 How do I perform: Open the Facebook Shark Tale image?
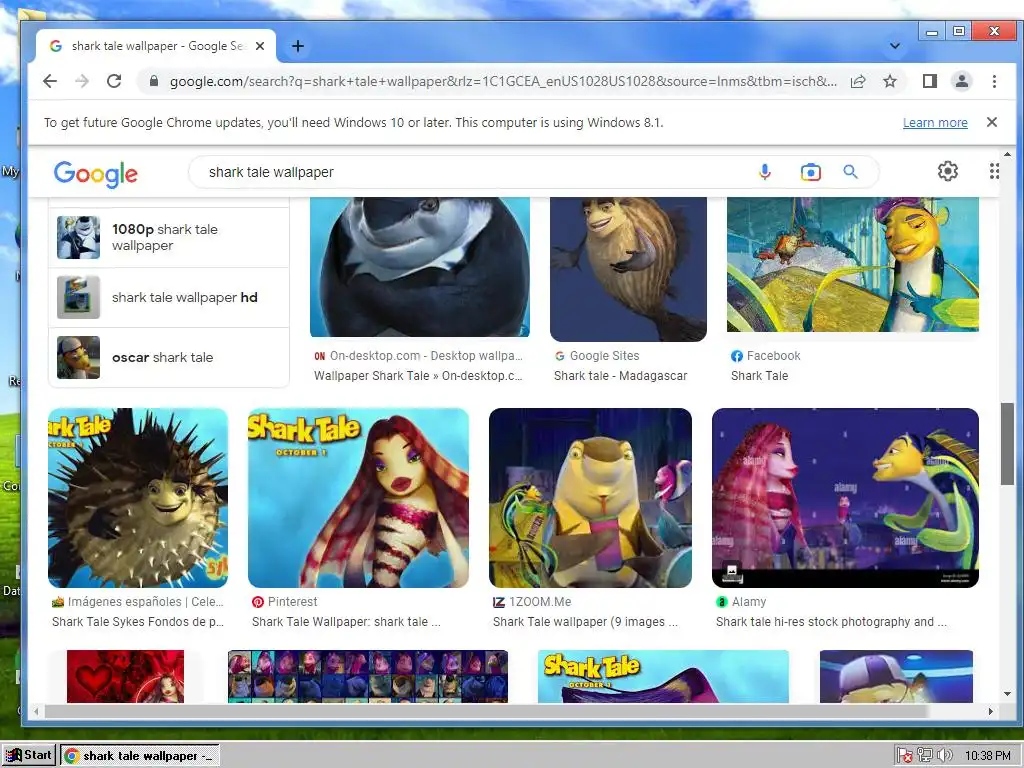[x=853, y=264]
